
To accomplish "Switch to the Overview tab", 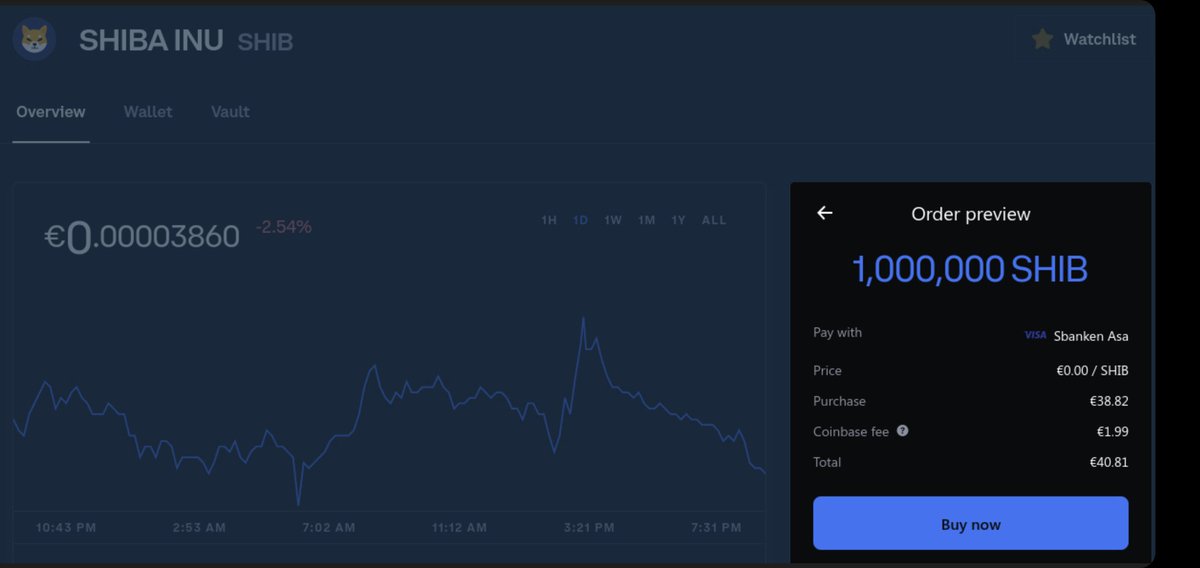I will (x=51, y=112).
